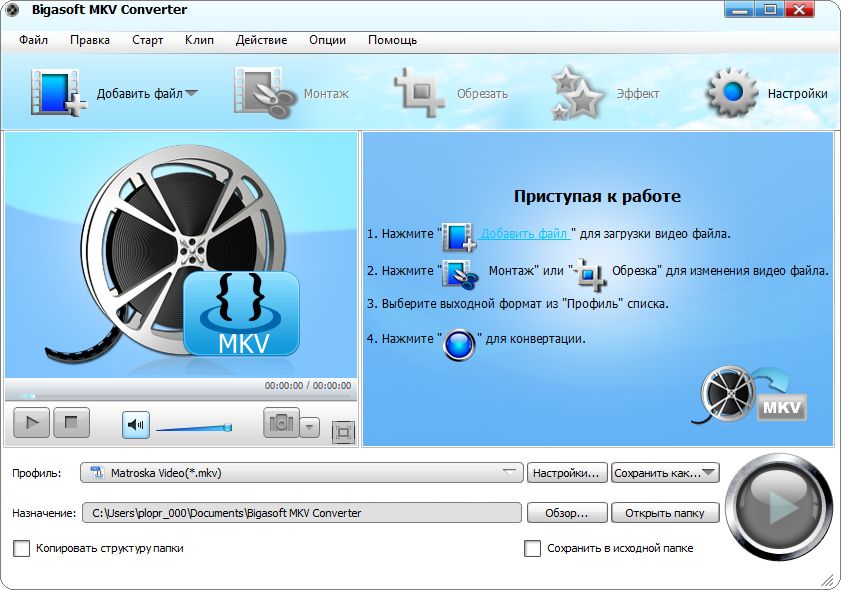Open the Сохранить как dropdown
Image resolution: width=841 pixels, height=590 pixels.
(665, 473)
